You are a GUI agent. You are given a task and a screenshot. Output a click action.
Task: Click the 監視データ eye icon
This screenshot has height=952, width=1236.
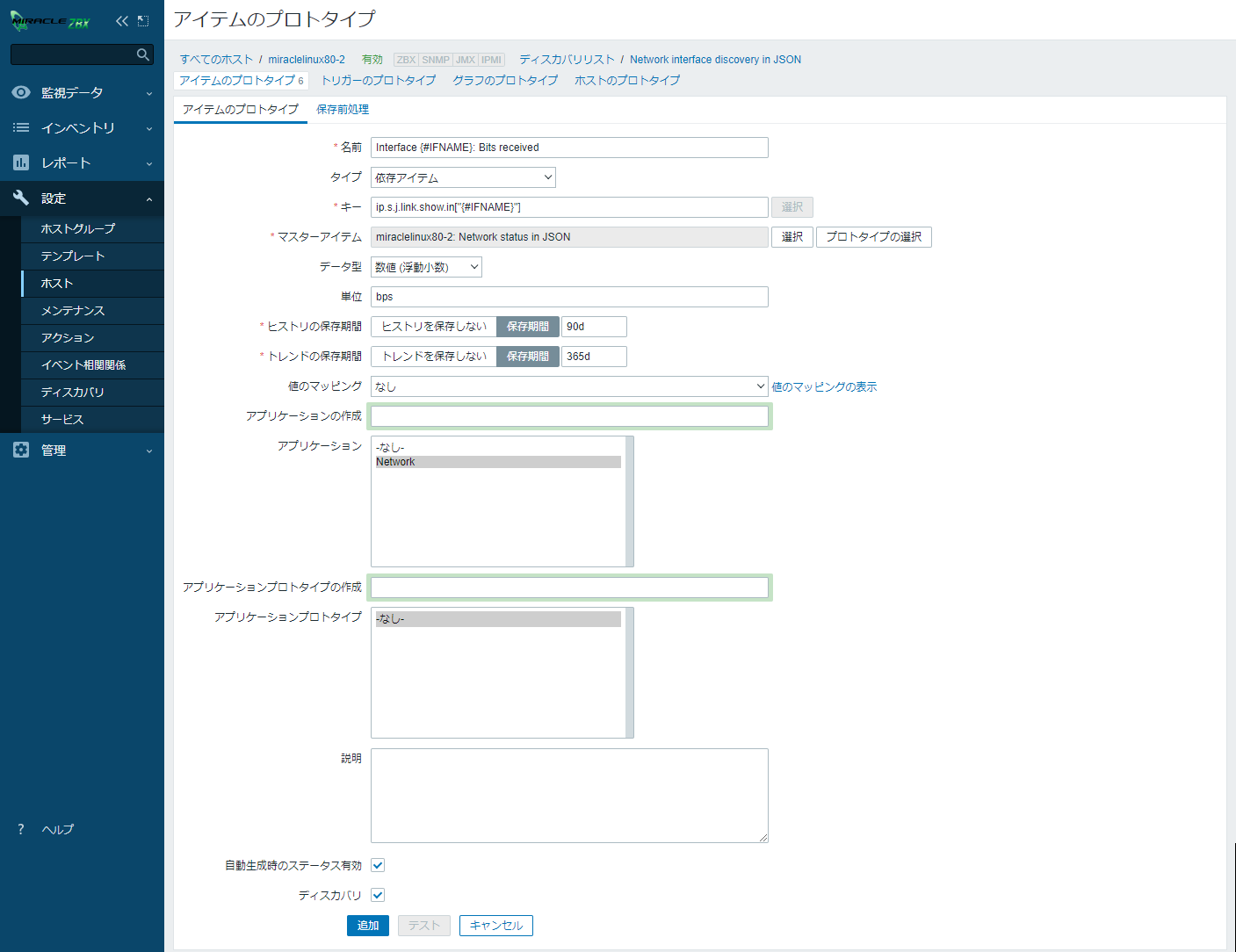click(x=21, y=92)
